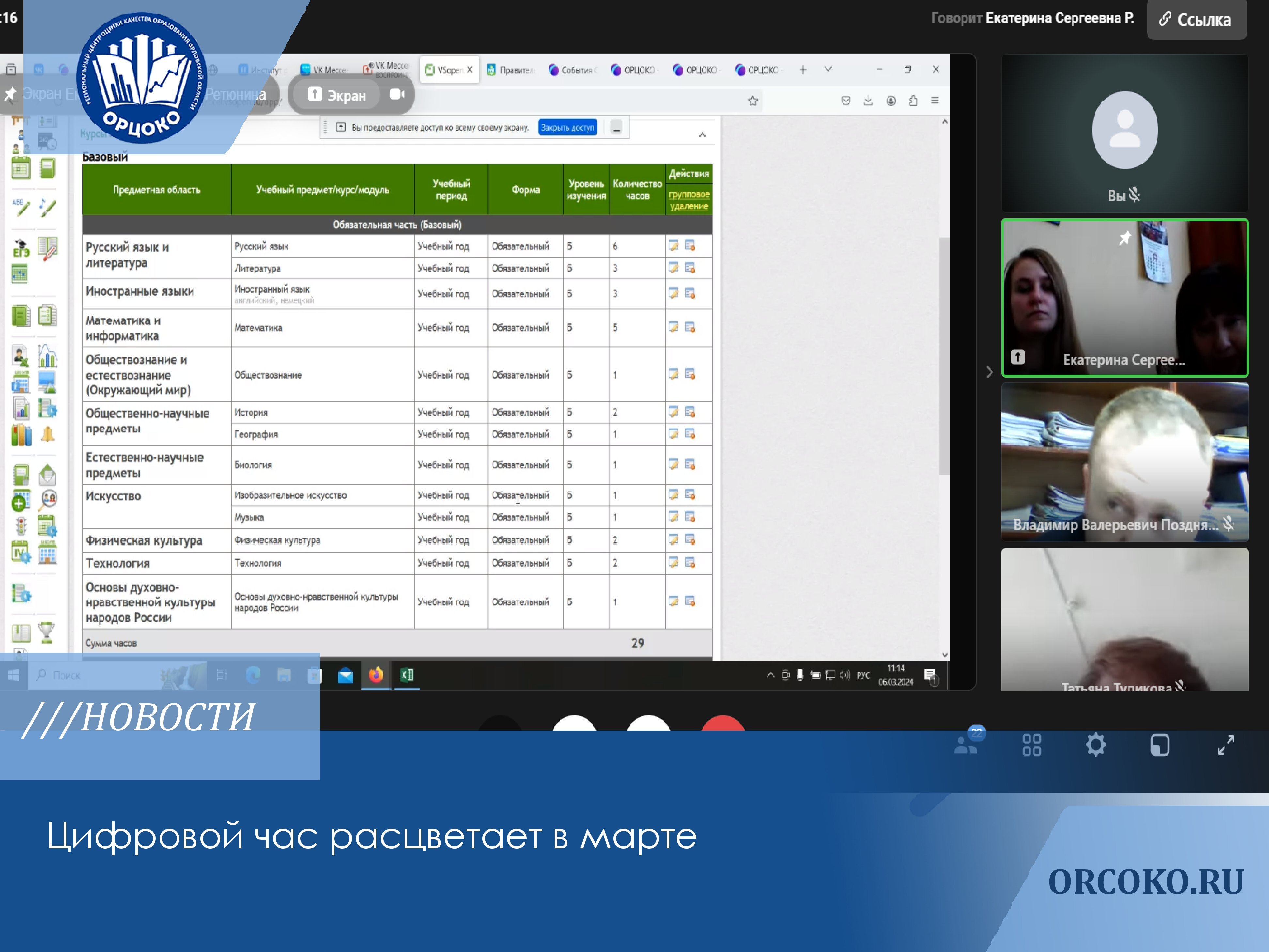Toggle the picture-in-picture panel icon
This screenshot has height=952, width=1269.
tap(1159, 745)
